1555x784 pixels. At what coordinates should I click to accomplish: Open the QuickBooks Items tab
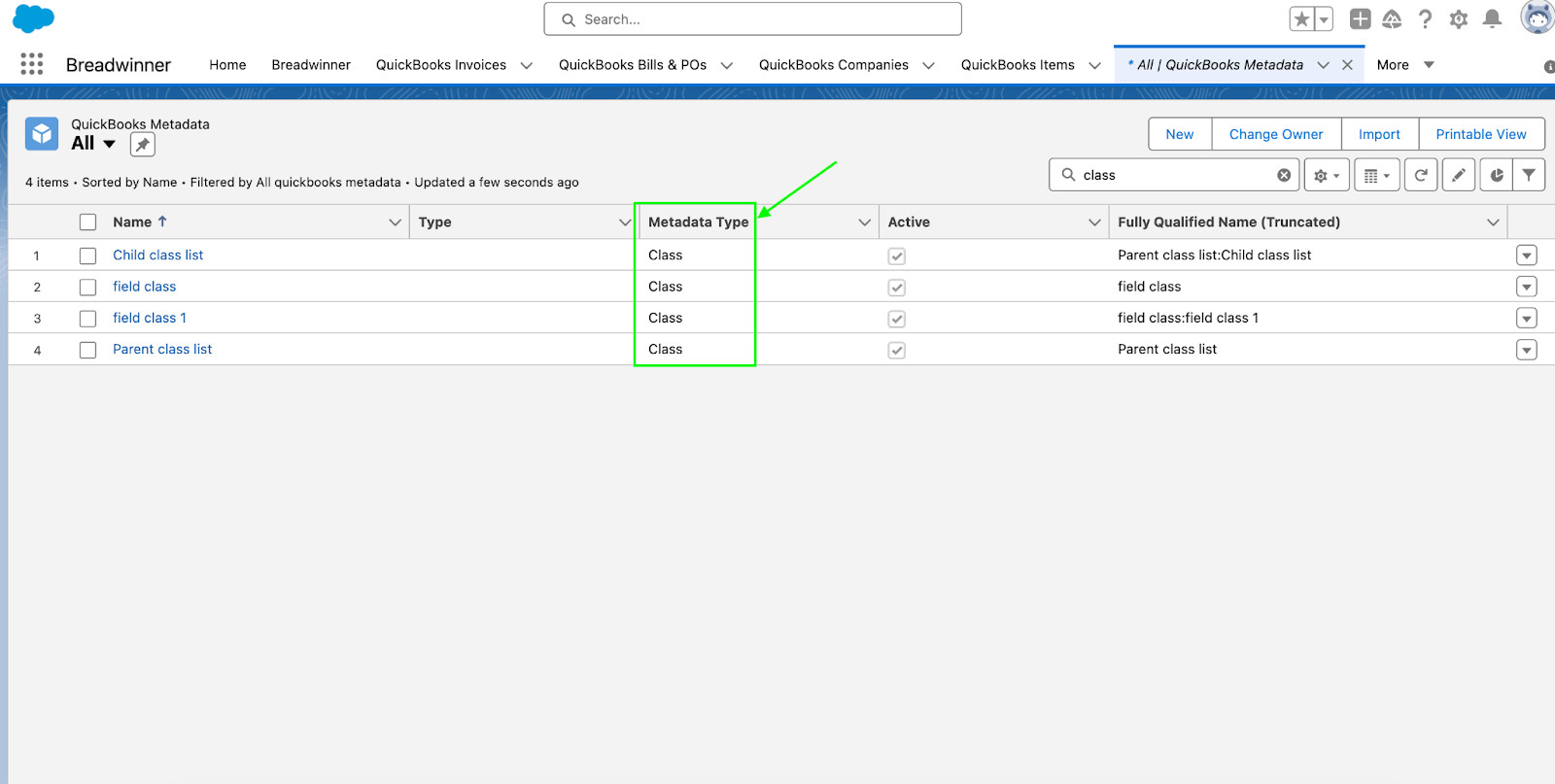pos(1018,65)
